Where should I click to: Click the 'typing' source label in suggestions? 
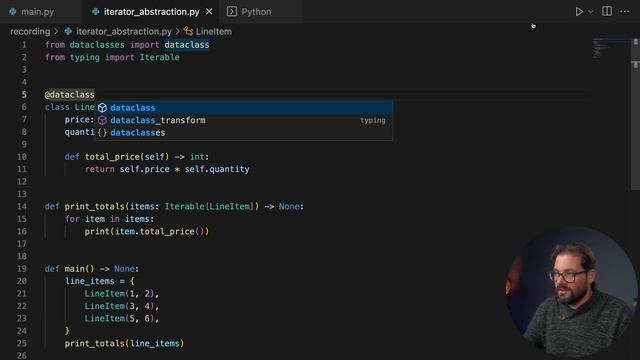[373, 120]
